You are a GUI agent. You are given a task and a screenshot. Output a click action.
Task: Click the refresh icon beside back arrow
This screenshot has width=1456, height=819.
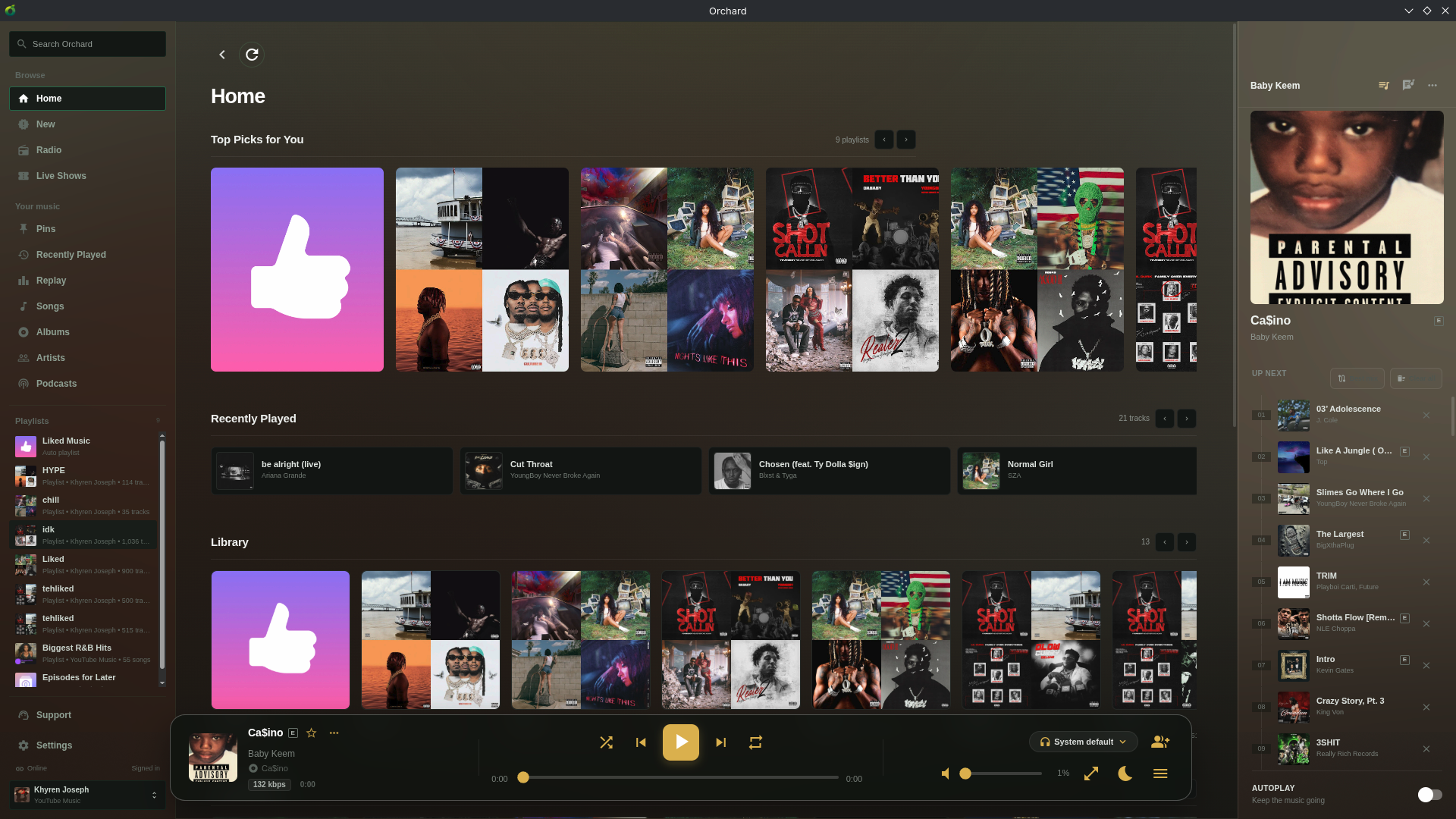[252, 55]
